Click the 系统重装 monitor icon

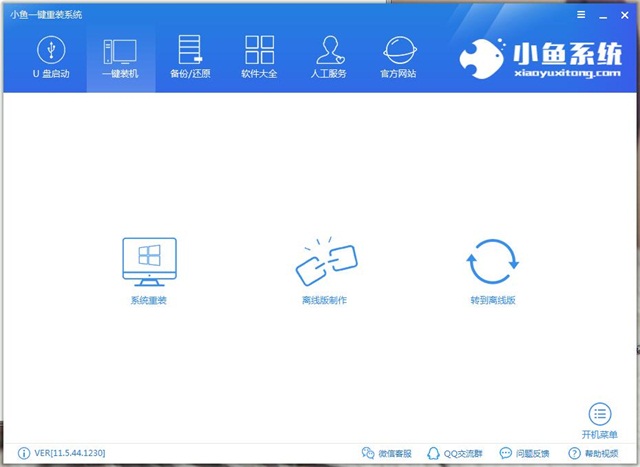(148, 262)
